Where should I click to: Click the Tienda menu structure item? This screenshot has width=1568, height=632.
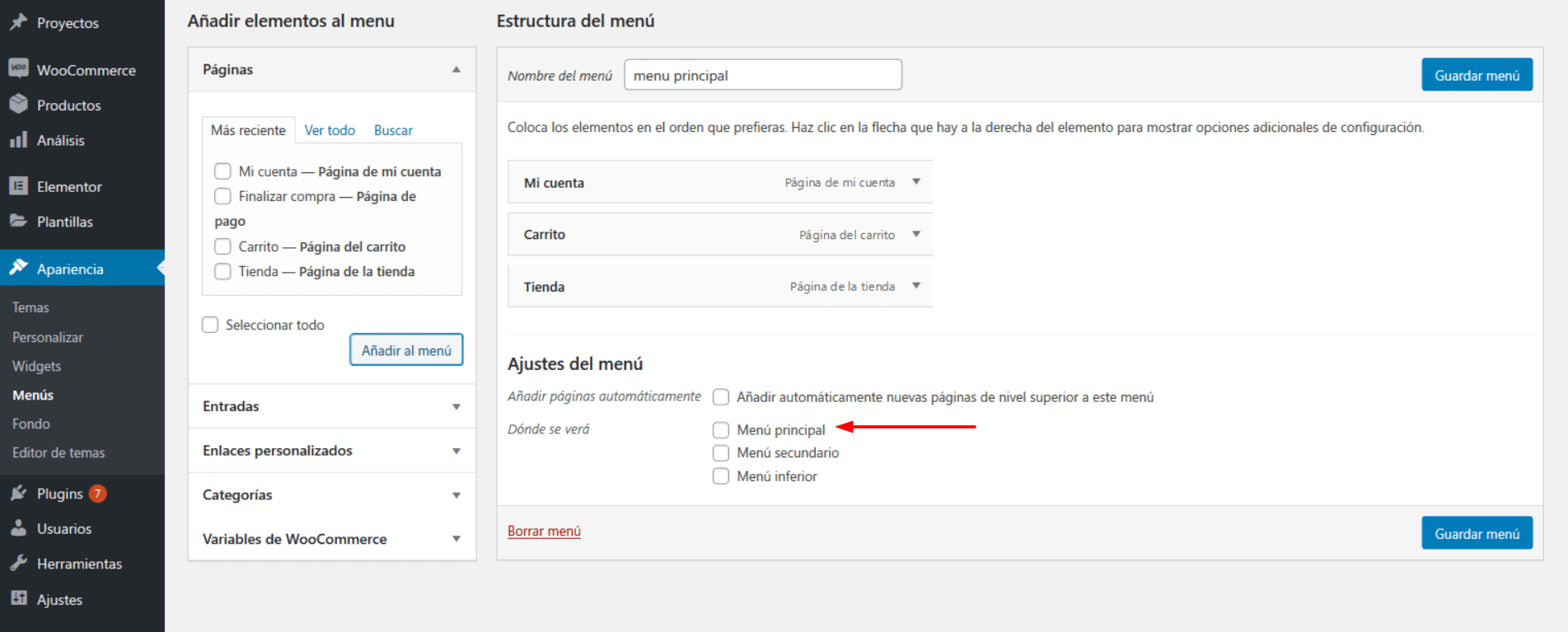pyautogui.click(x=720, y=286)
